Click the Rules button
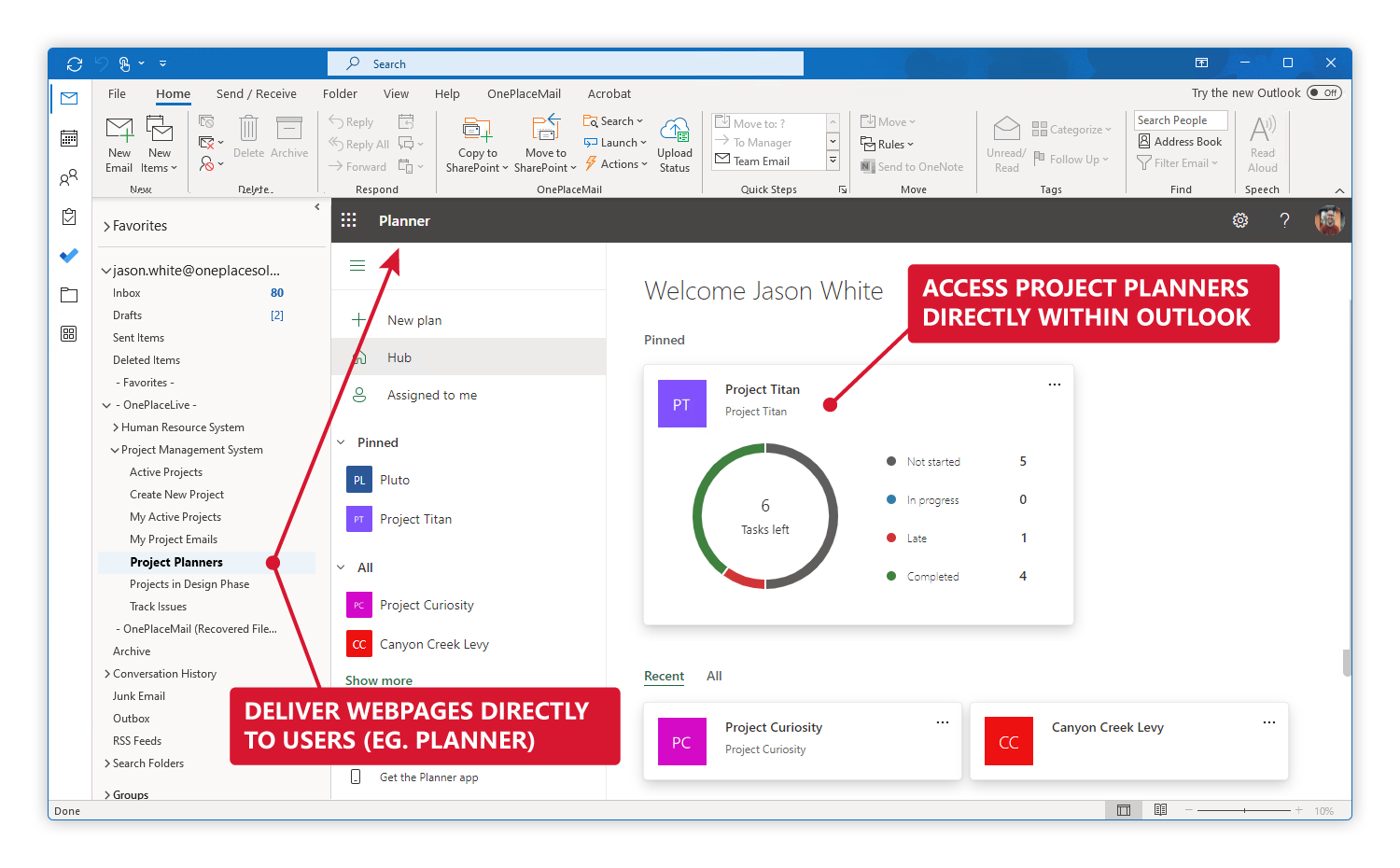1400x868 pixels. 887,145
